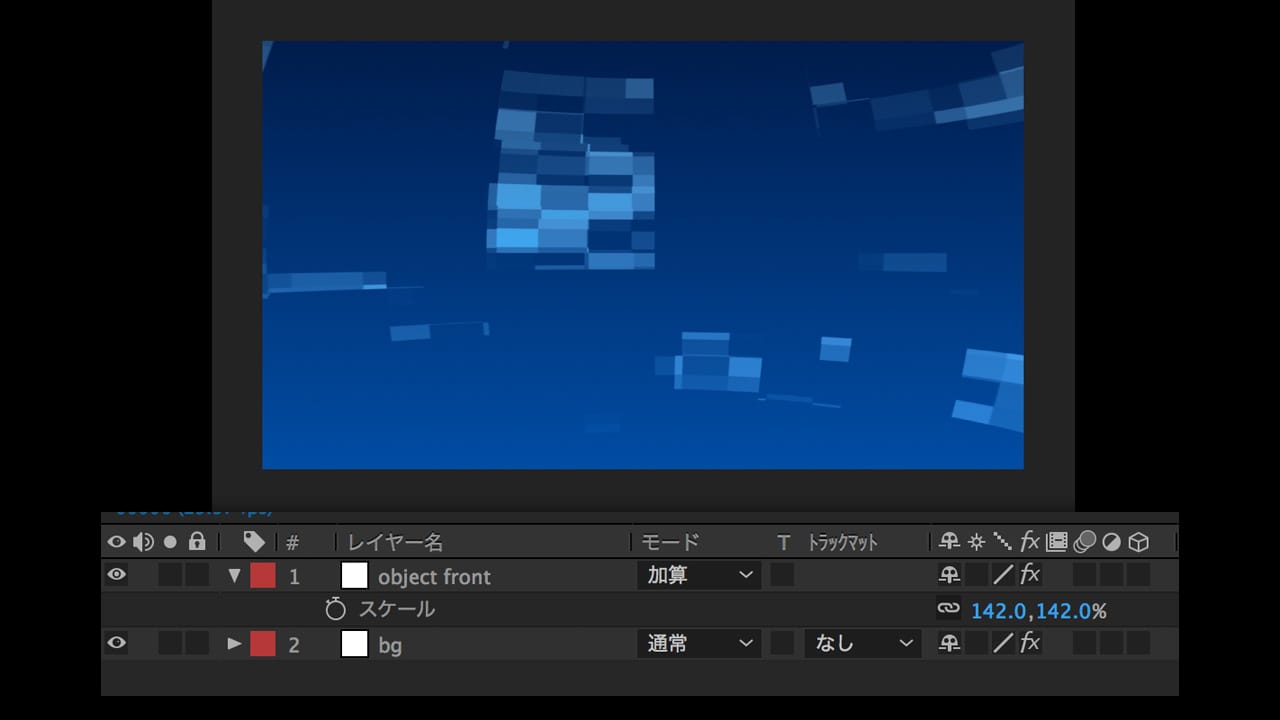Click the shy switch on object front layer
Image resolution: width=1280 pixels, height=720 pixels.
[949, 576]
